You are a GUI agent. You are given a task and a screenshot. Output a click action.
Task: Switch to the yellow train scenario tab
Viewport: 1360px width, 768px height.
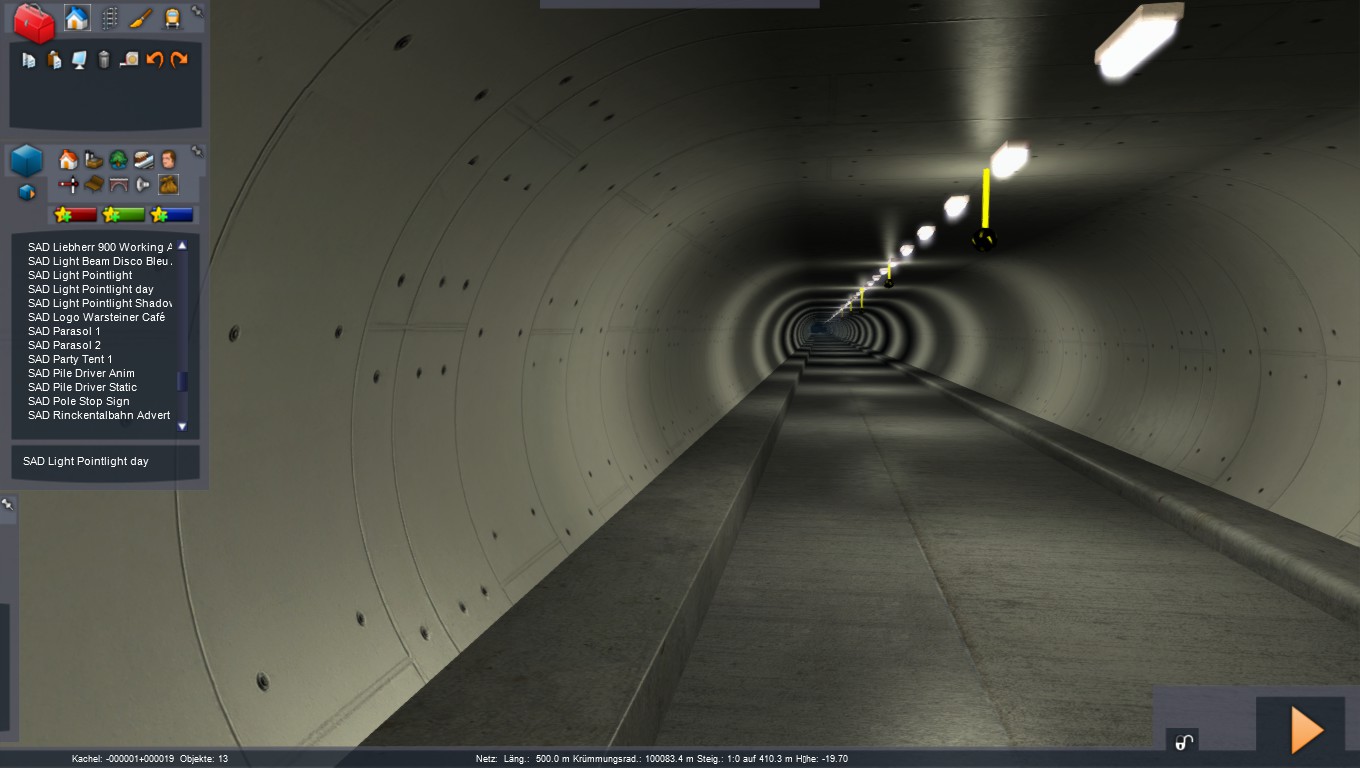(172, 18)
